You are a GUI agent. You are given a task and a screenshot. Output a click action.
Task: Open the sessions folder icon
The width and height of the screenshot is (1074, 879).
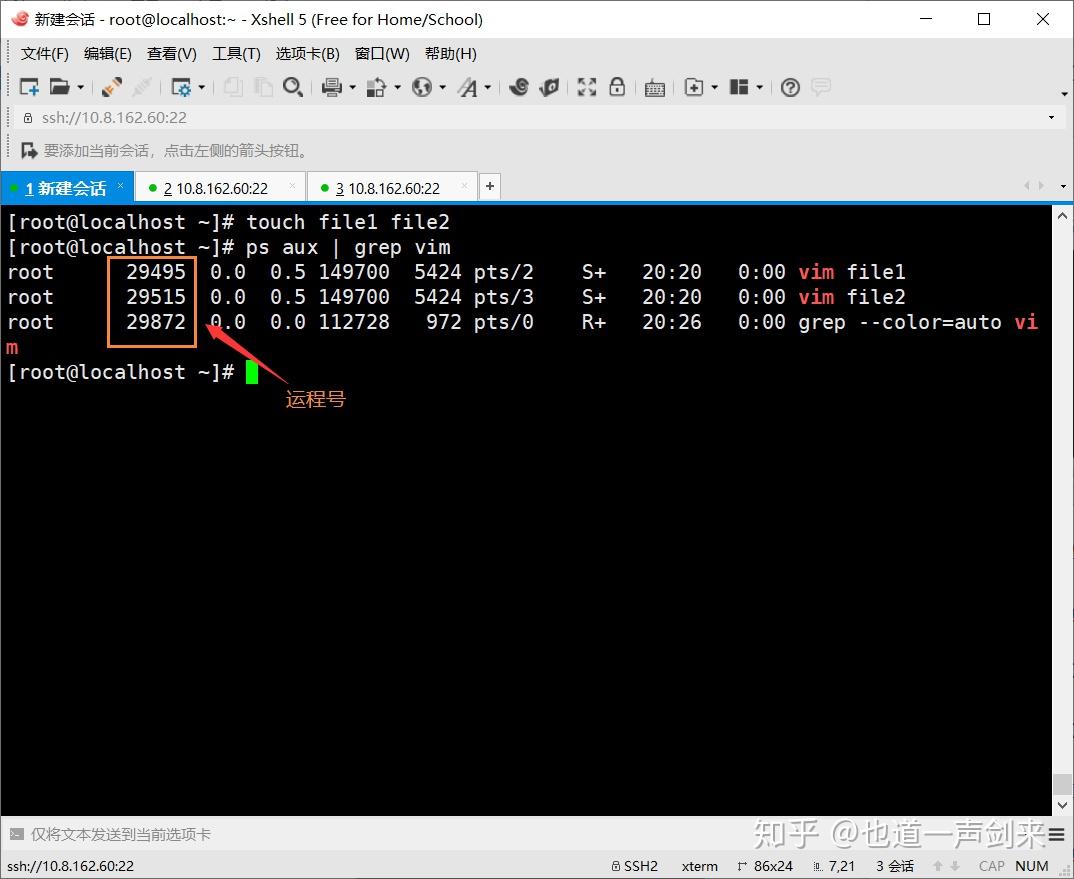pyautogui.click(x=60, y=87)
